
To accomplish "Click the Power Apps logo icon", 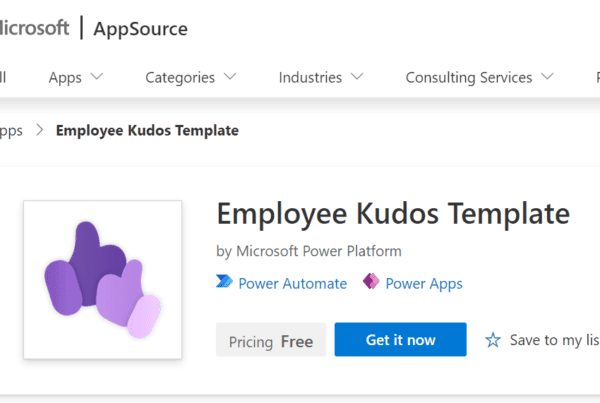I will (372, 283).
